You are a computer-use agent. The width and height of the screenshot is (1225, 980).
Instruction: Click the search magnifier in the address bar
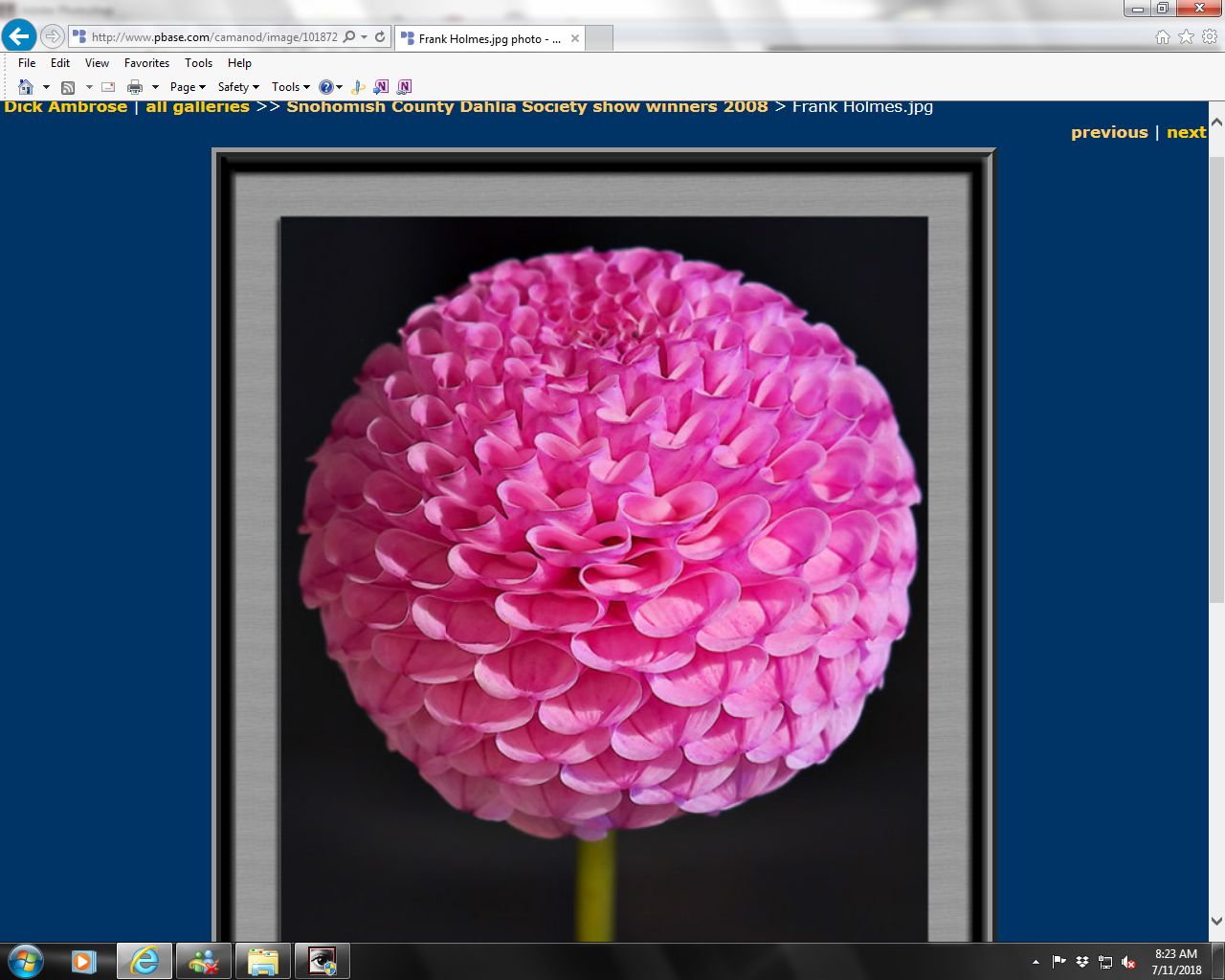(349, 37)
